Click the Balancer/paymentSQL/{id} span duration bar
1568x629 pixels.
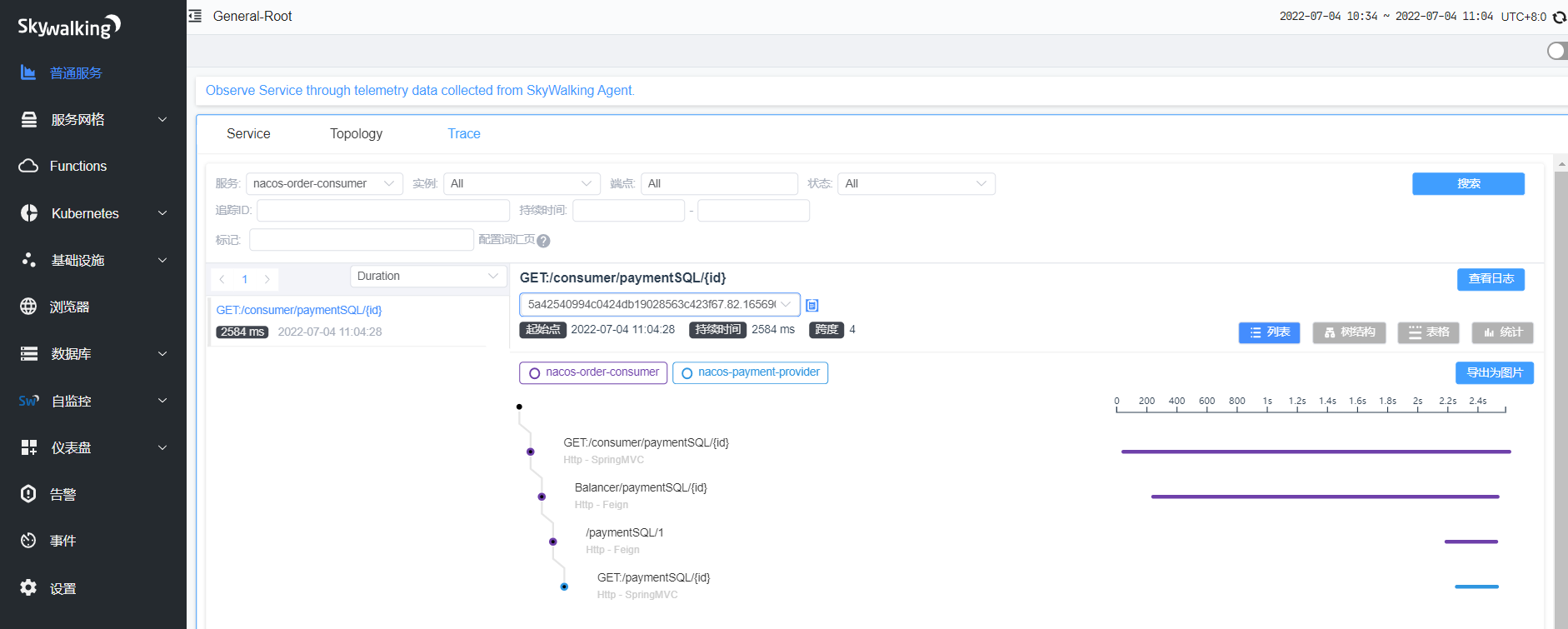point(1326,497)
